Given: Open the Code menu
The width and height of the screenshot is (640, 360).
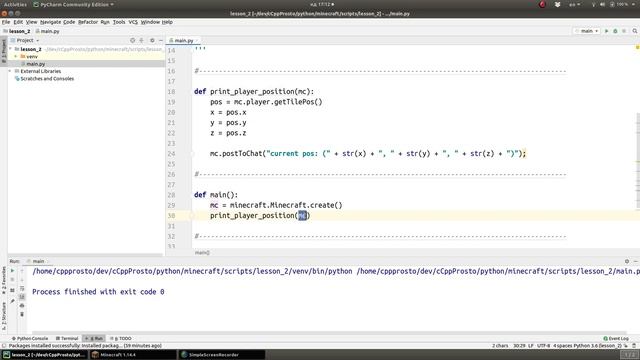Looking at the screenshot, I should pyautogui.click(x=69, y=22).
